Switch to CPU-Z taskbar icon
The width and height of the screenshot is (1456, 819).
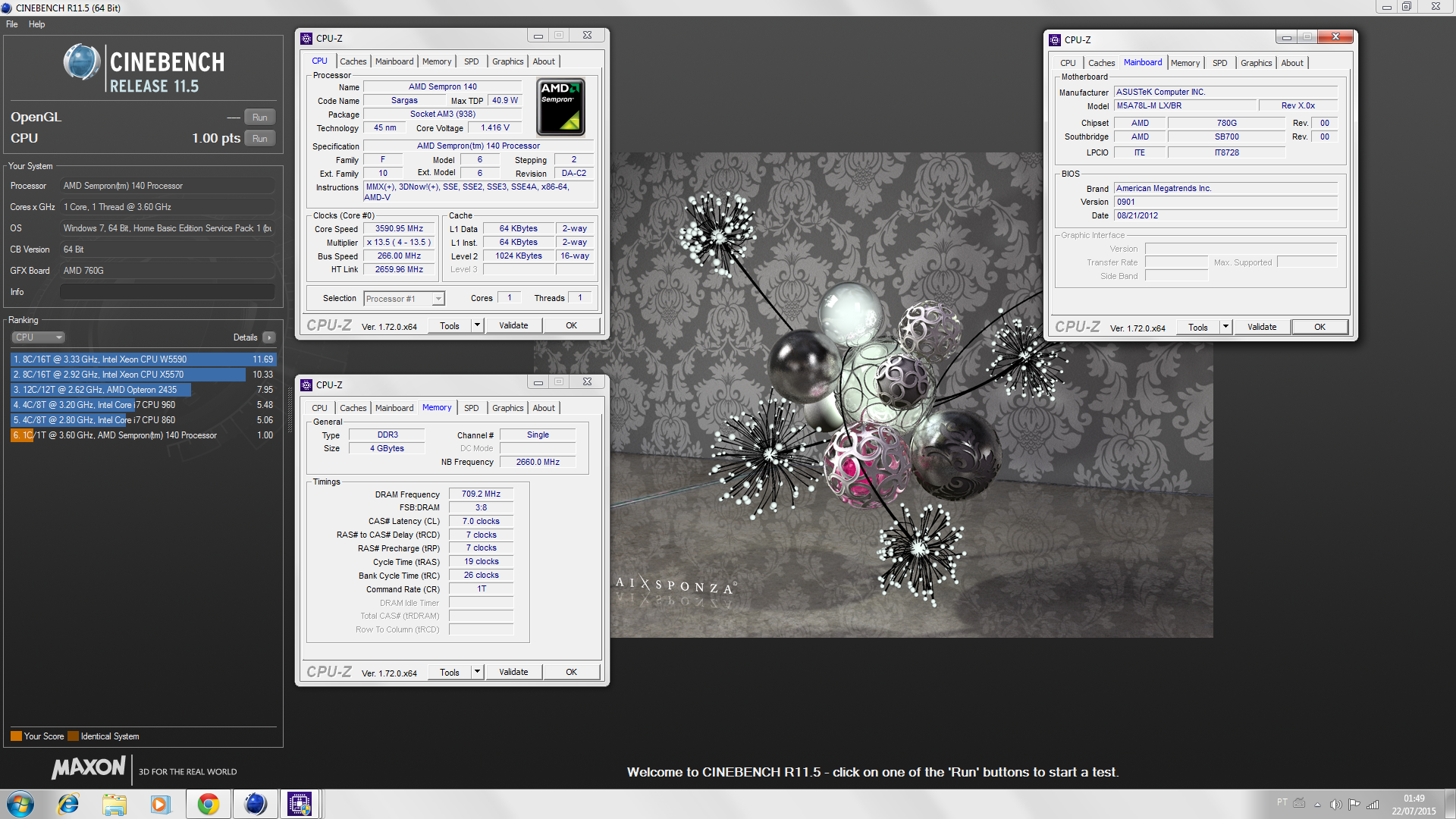[x=300, y=804]
